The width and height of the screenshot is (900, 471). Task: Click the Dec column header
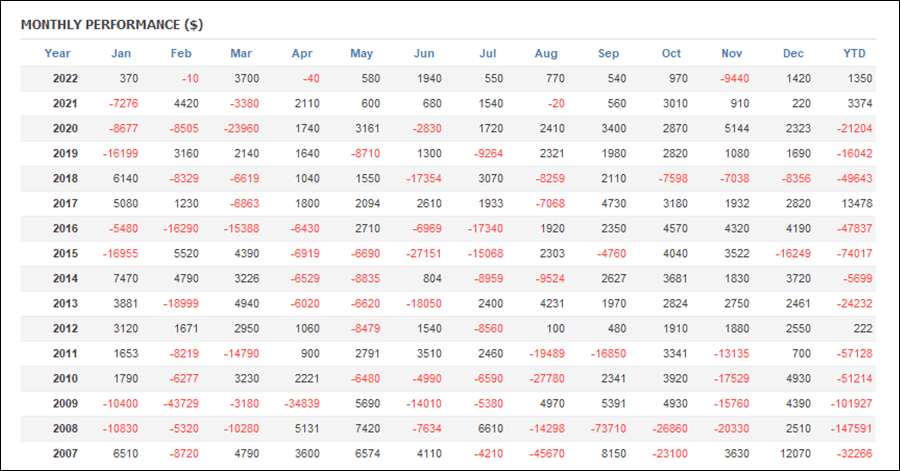793,53
